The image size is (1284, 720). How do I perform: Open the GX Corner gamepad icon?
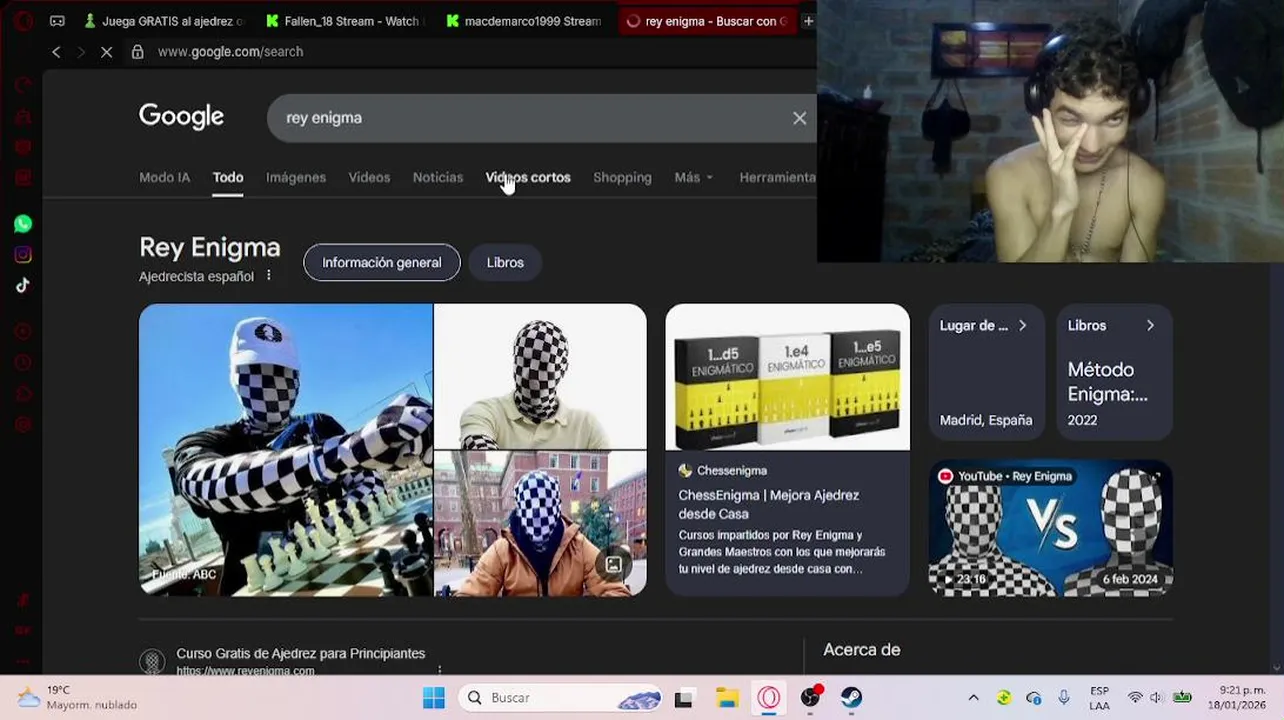57,21
